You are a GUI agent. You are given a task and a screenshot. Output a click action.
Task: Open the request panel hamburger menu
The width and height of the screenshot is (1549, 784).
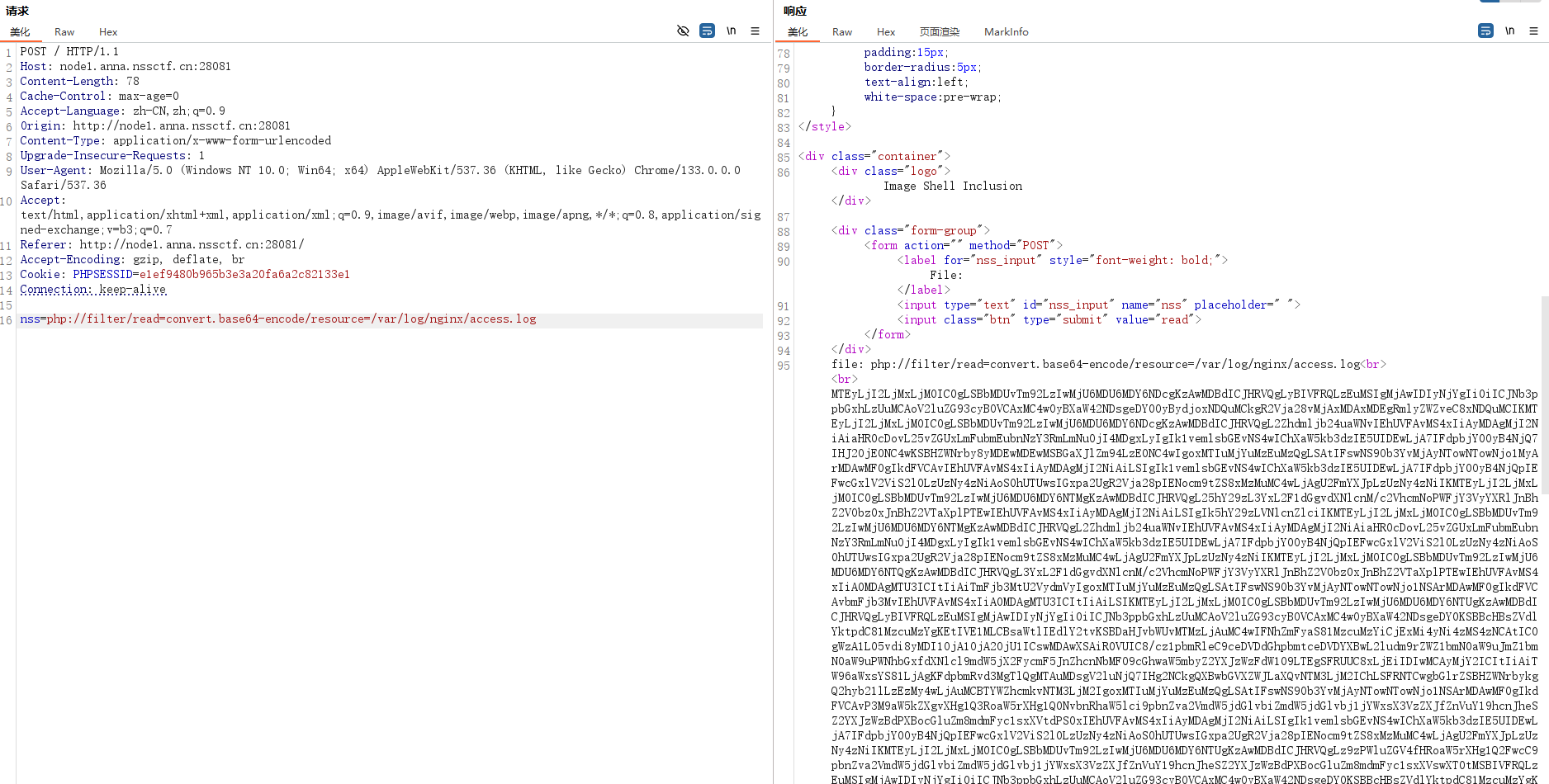click(x=755, y=31)
